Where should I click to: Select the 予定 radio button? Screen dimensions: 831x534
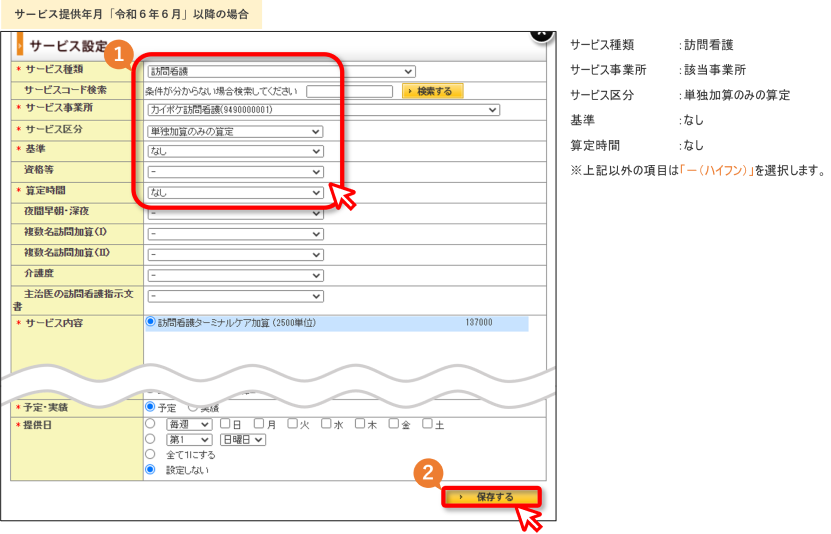pyautogui.click(x=150, y=407)
